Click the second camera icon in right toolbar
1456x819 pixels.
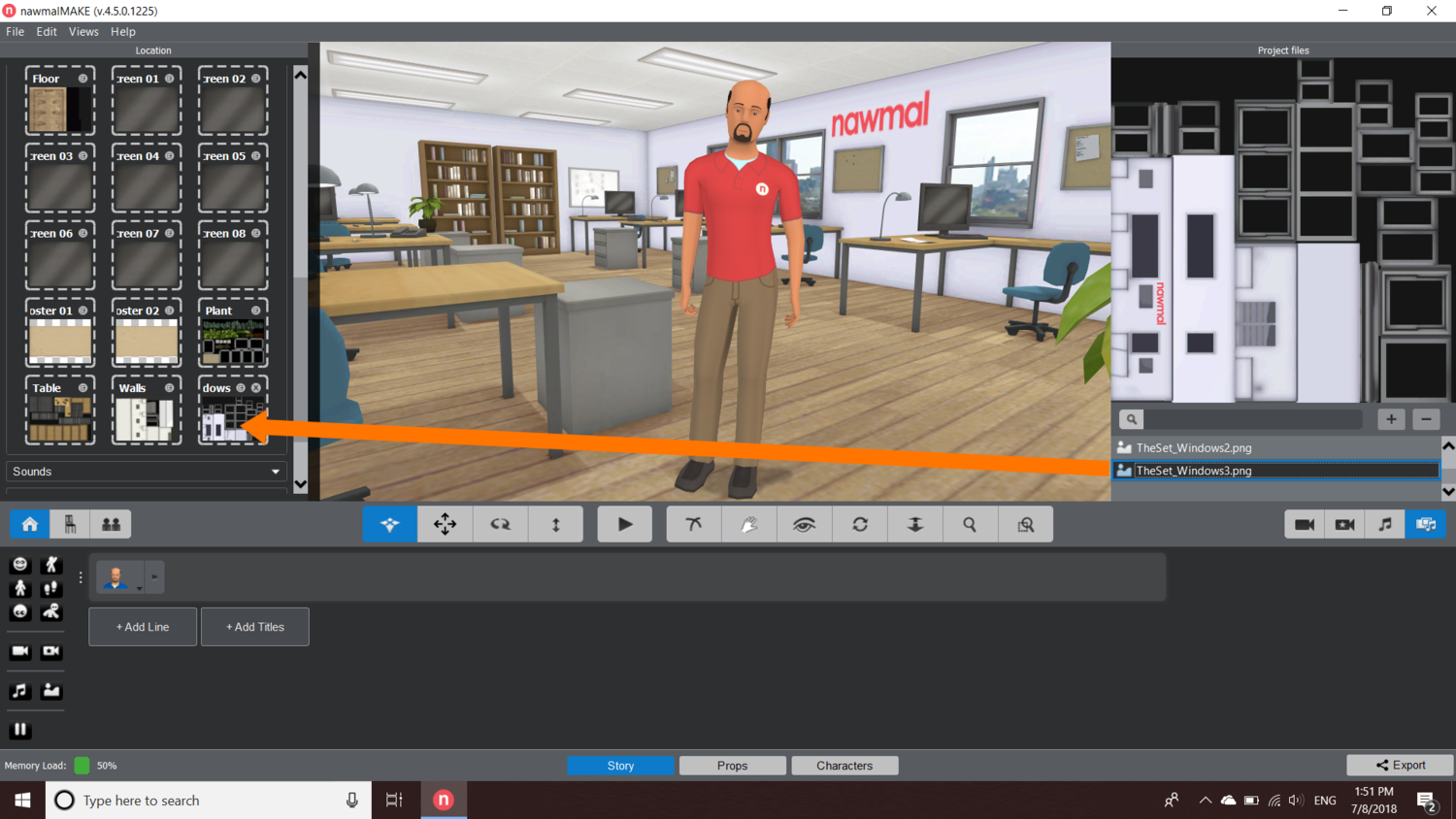pyautogui.click(x=1344, y=524)
